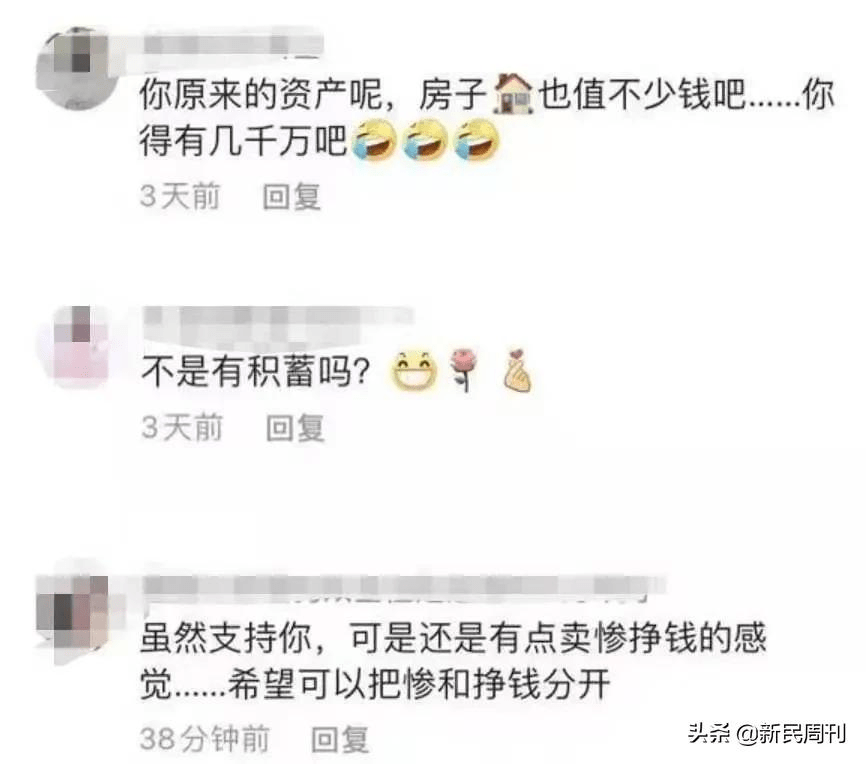Click the house emoji in first comment
The image size is (866, 764).
click(x=513, y=94)
